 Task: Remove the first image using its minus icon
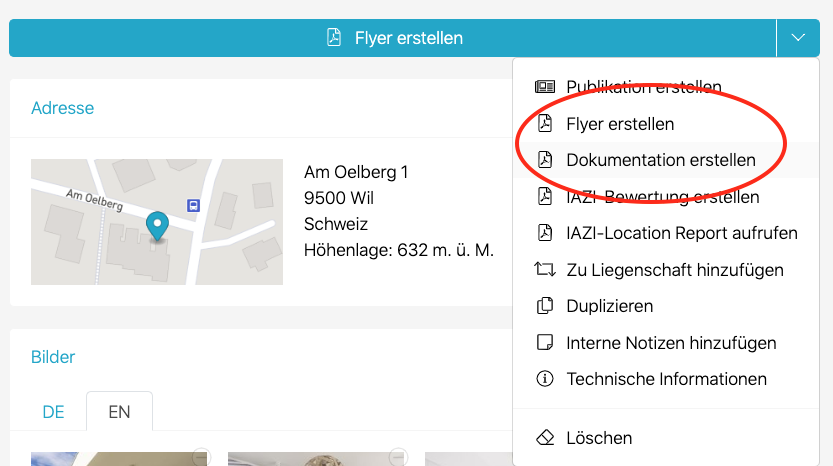tap(201, 456)
